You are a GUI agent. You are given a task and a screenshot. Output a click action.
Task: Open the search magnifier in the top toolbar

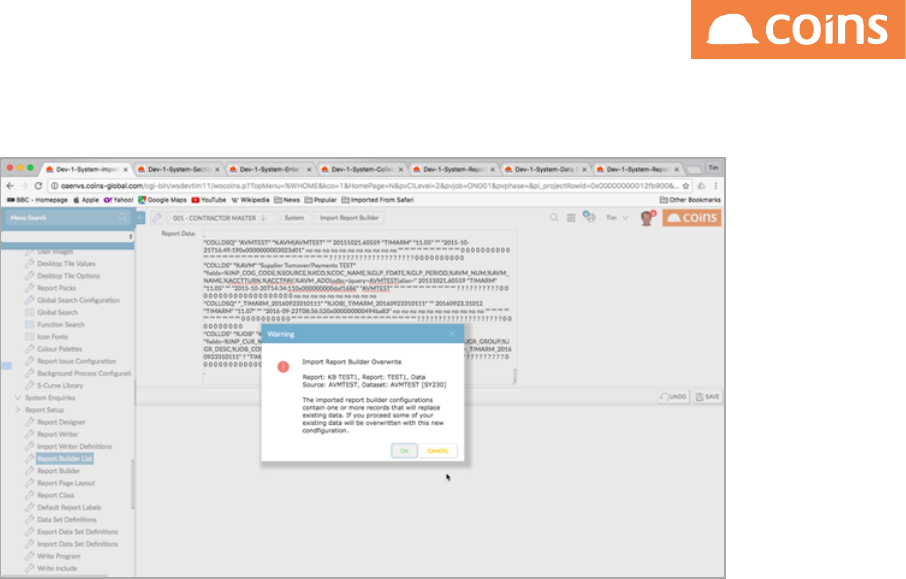(554, 218)
